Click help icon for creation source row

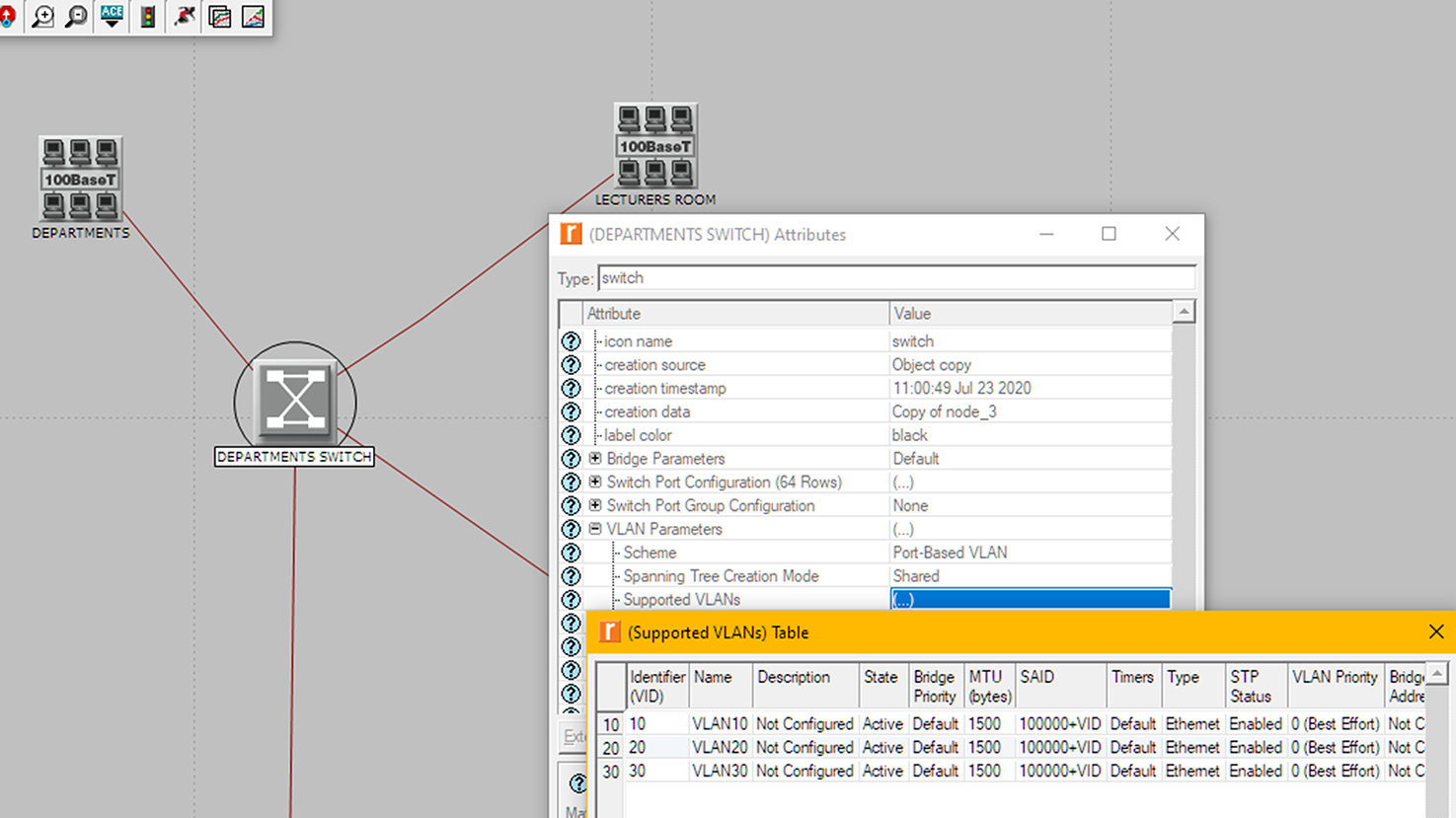(x=571, y=365)
